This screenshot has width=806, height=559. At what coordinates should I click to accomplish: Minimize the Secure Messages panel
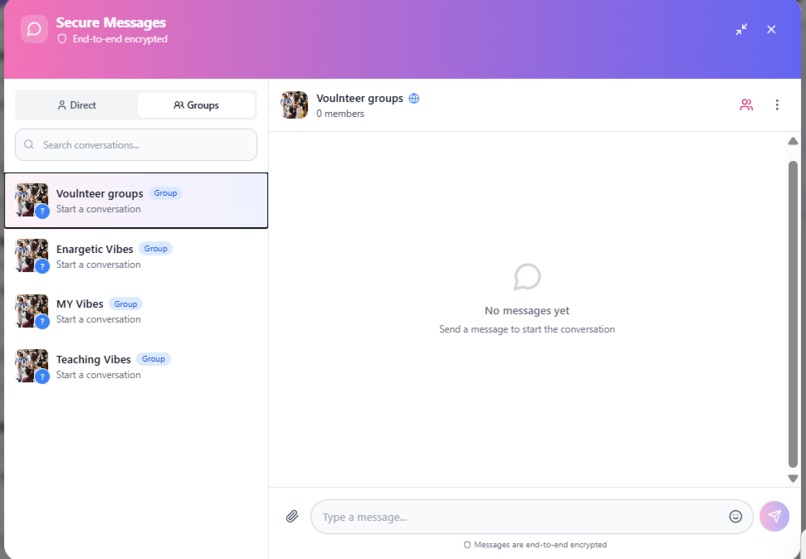click(741, 29)
